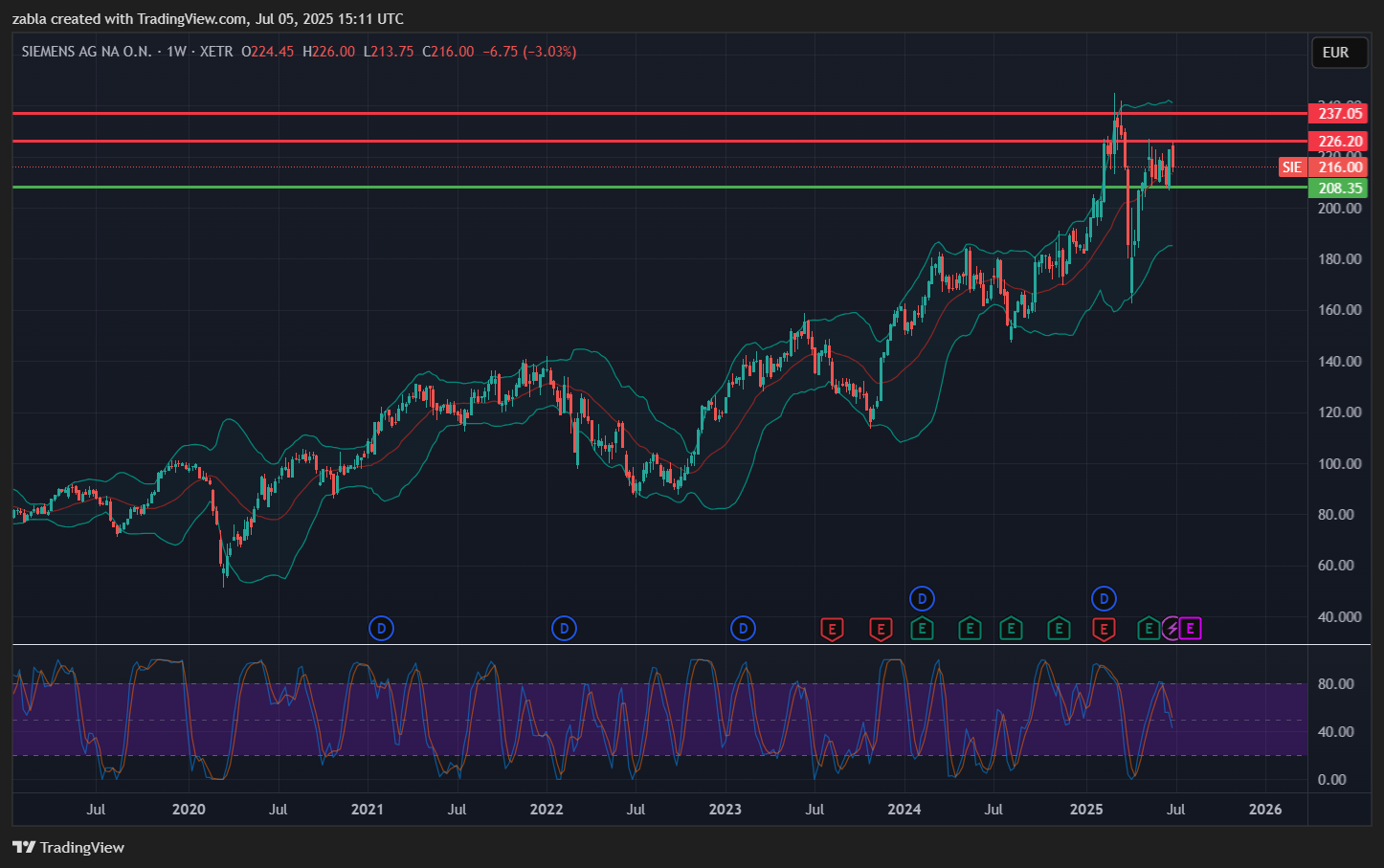1384x868 pixels.
Task: Click the third green earnings marker from left
Action: coord(1011,629)
